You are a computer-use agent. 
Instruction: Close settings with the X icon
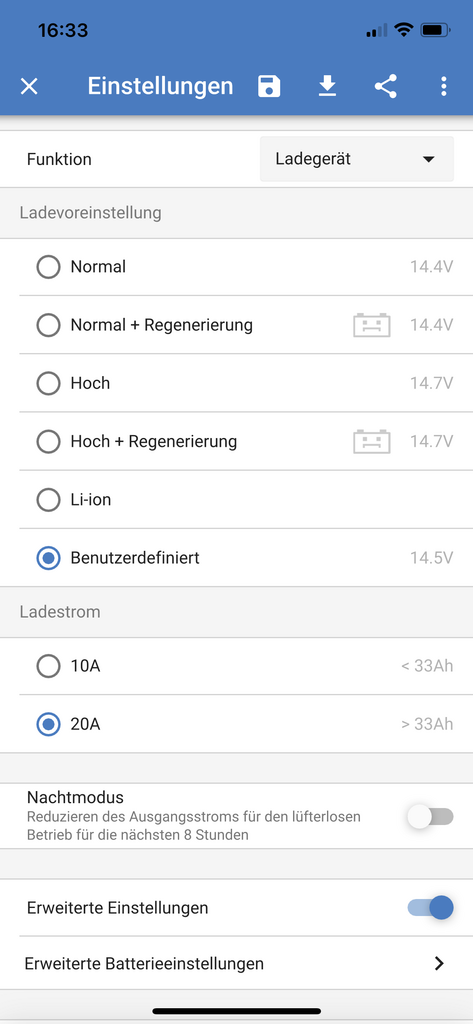coord(29,86)
